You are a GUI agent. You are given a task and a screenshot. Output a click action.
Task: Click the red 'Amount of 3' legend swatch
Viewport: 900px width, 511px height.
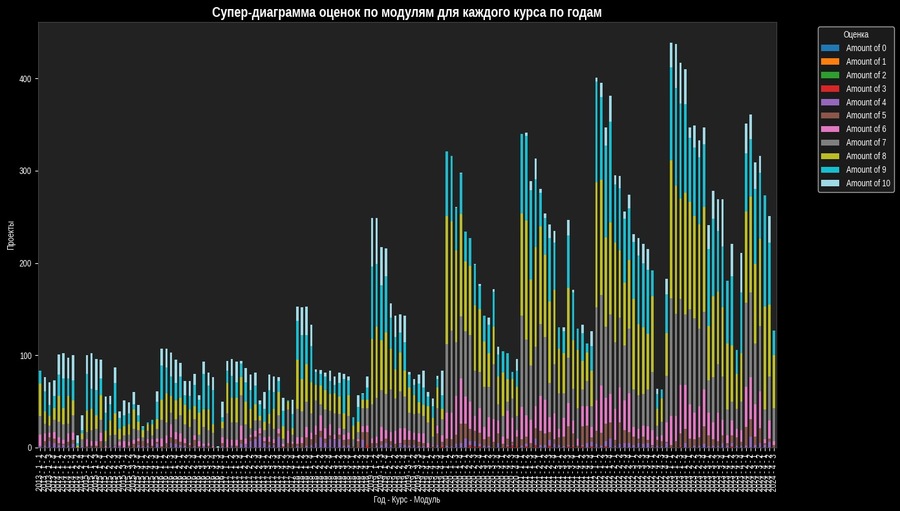point(830,88)
